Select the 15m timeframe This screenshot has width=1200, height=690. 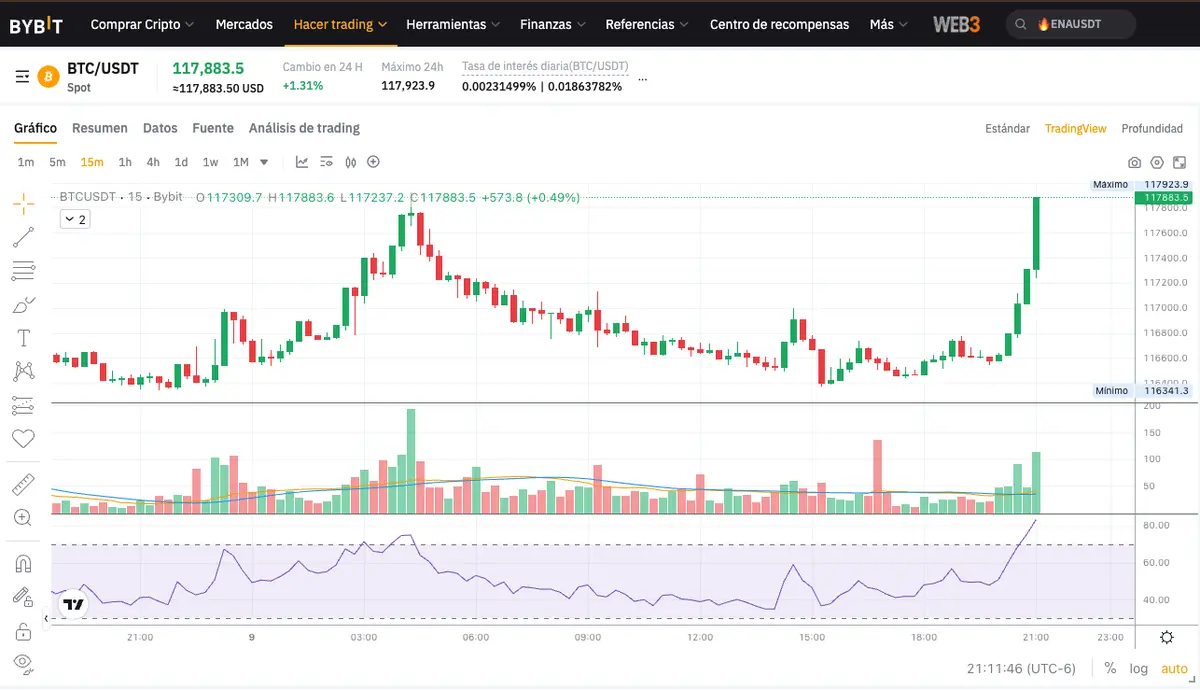pos(92,162)
